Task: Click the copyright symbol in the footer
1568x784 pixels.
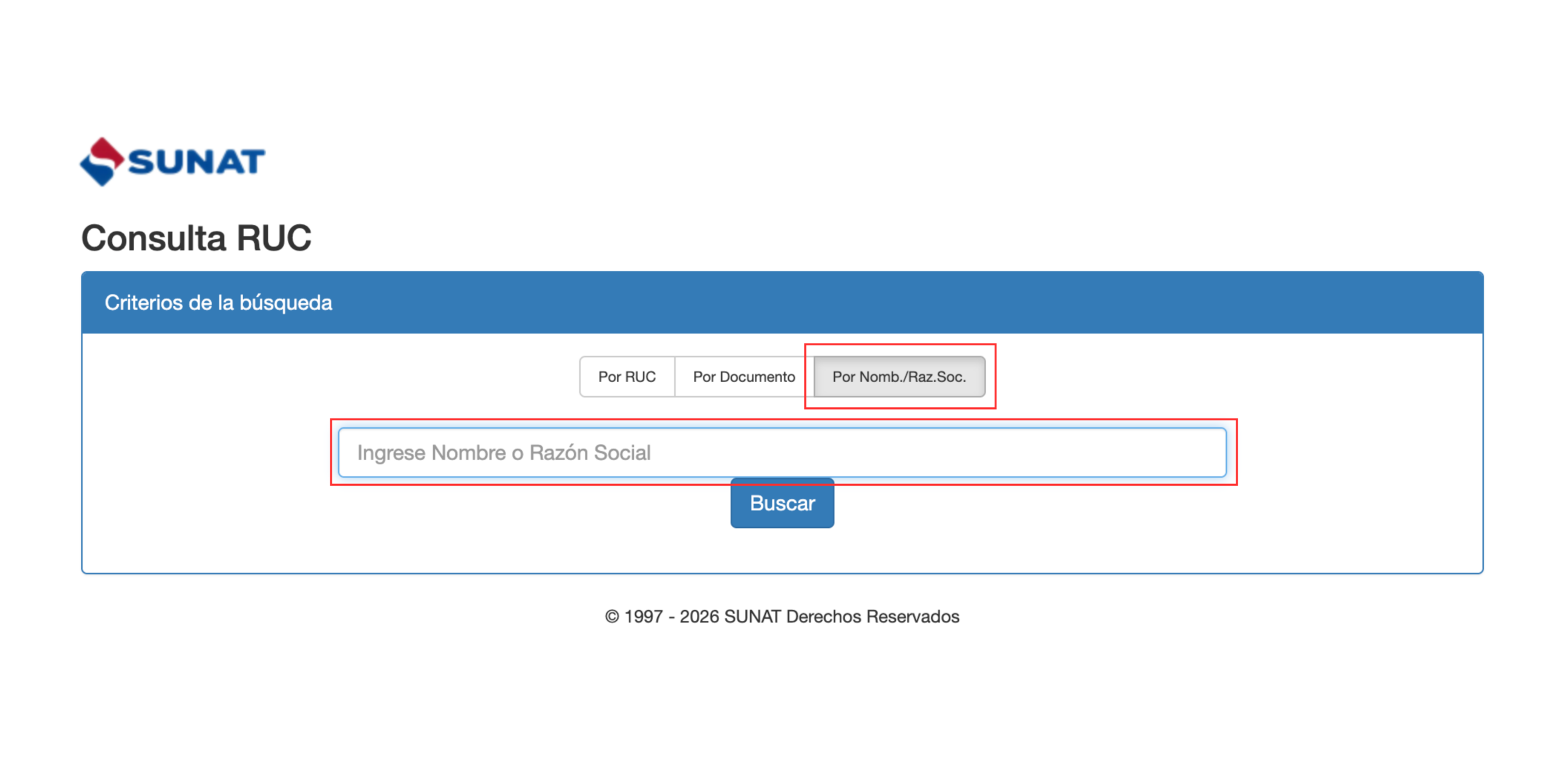Action: click(x=611, y=616)
